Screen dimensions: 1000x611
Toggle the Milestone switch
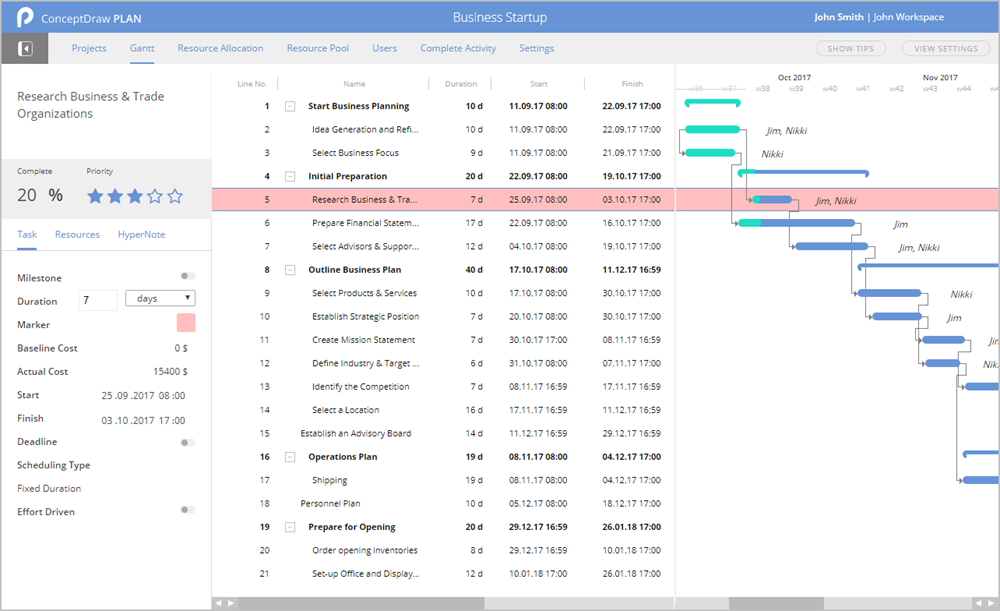[187, 277]
